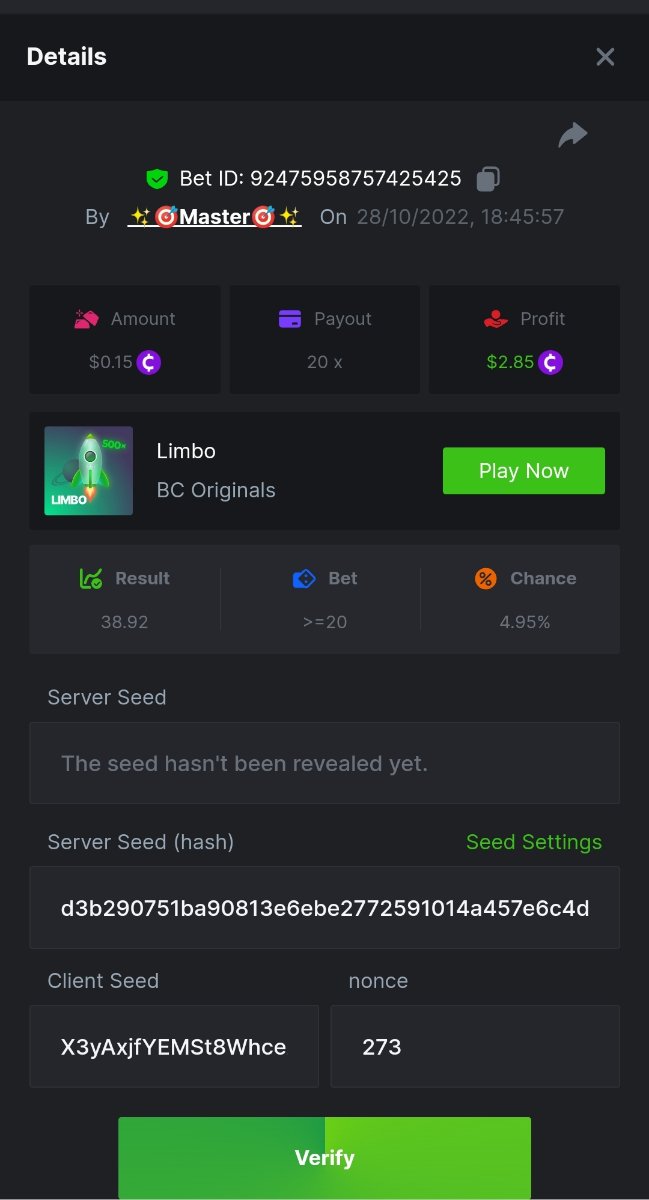Click the currency coin beside $2.85 profit
The height and width of the screenshot is (1200, 649).
pos(550,362)
